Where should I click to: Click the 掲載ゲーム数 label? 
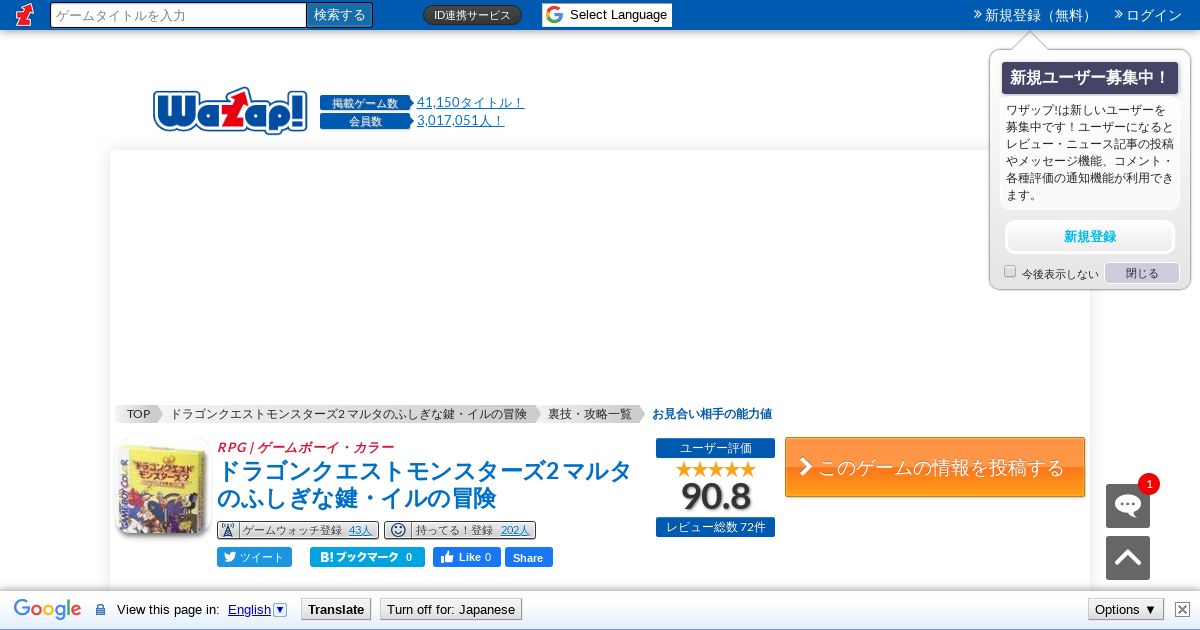(x=365, y=103)
